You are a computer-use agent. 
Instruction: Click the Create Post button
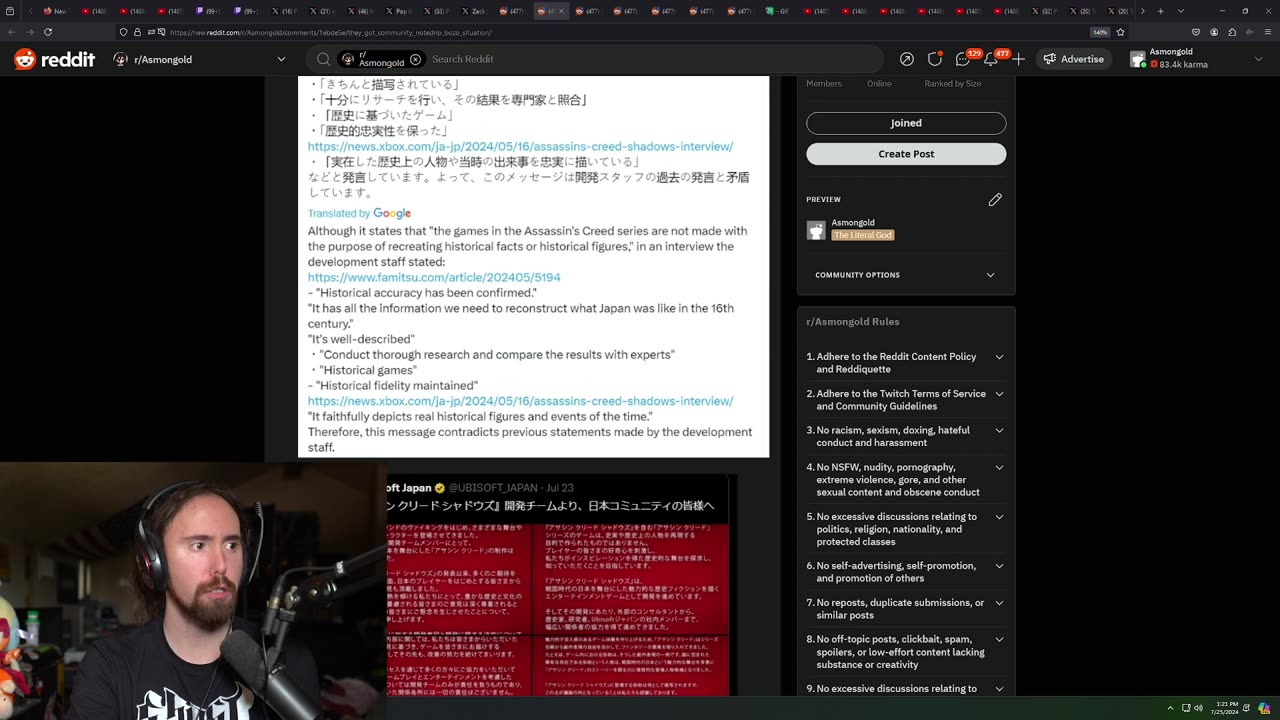pos(906,154)
